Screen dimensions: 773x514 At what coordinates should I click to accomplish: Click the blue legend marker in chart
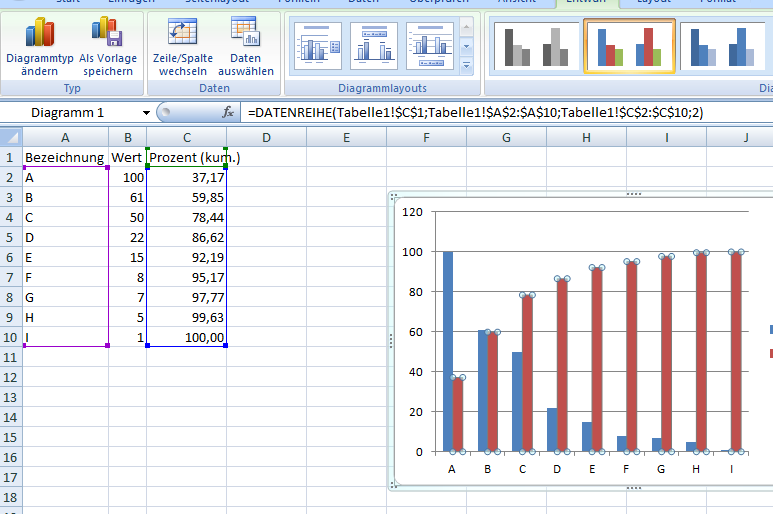(771, 330)
